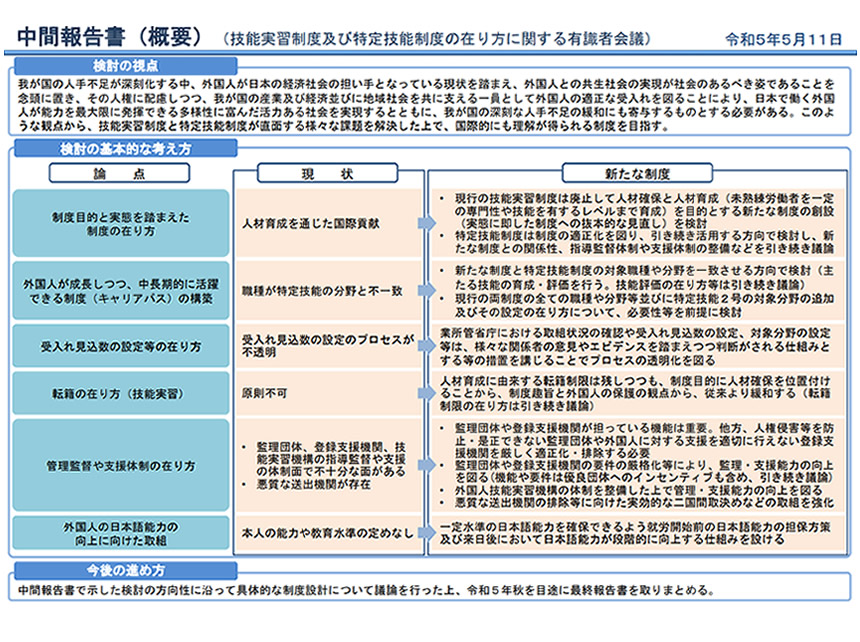Click the topic "転籍の在り方（技能実習）"
860x642 pixels.
click(x=121, y=394)
